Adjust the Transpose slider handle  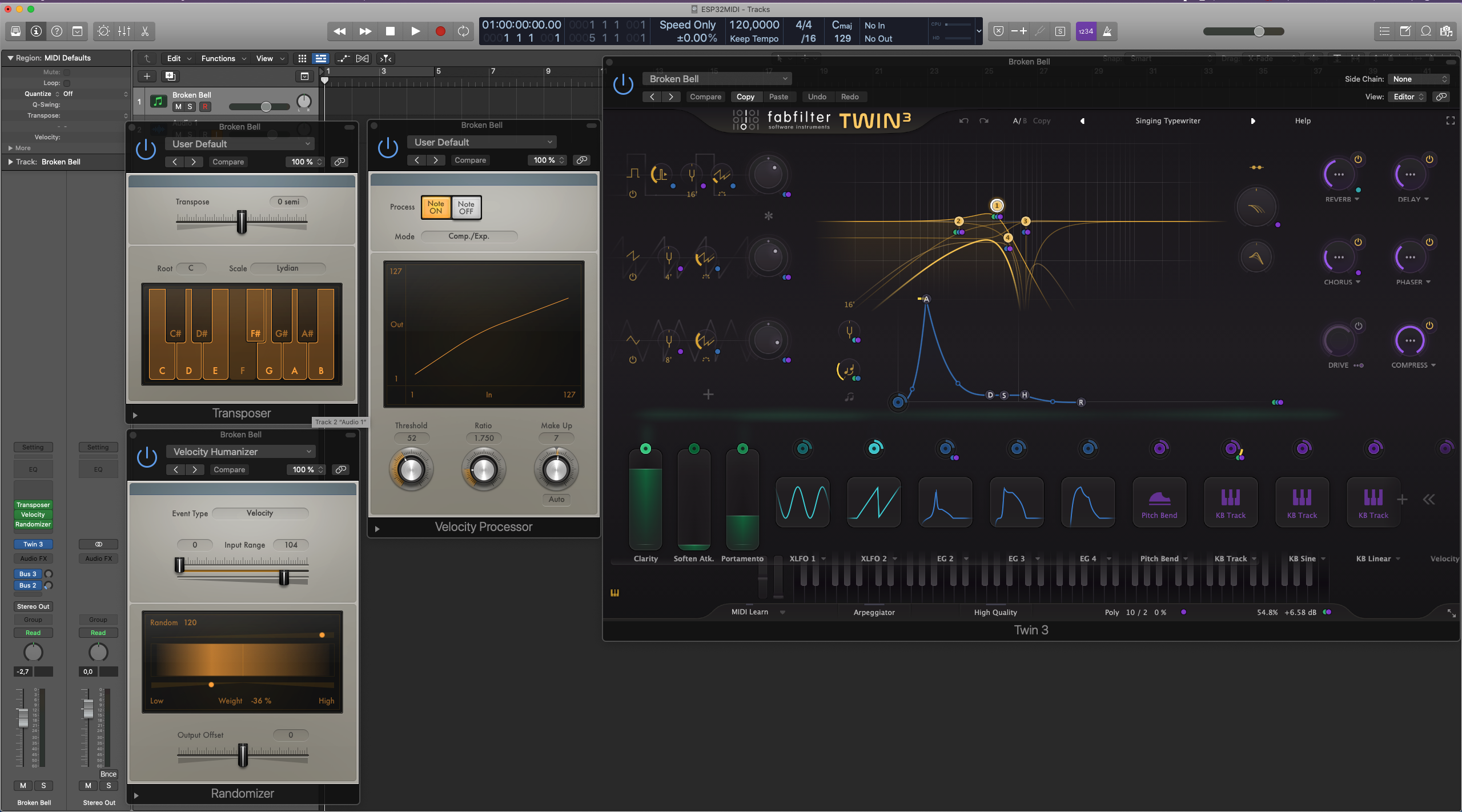[x=242, y=221]
